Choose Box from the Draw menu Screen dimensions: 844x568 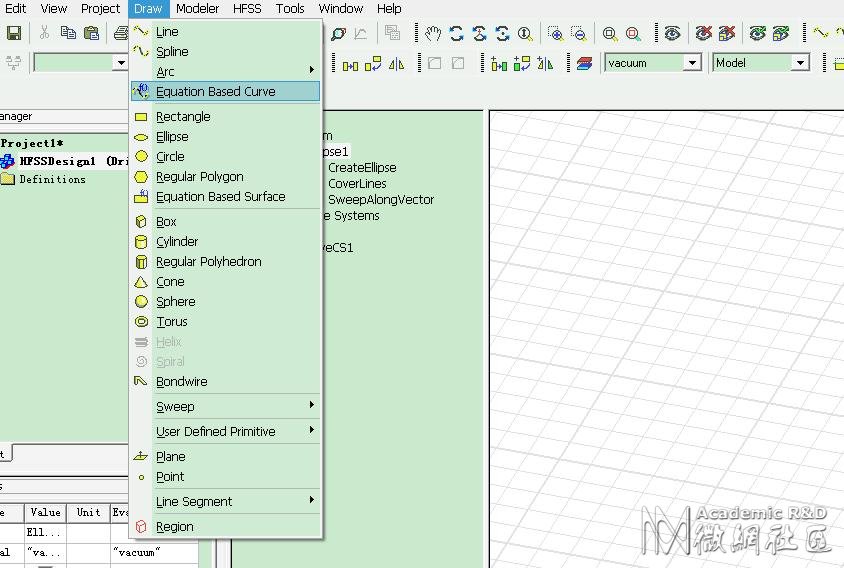click(226, 222)
